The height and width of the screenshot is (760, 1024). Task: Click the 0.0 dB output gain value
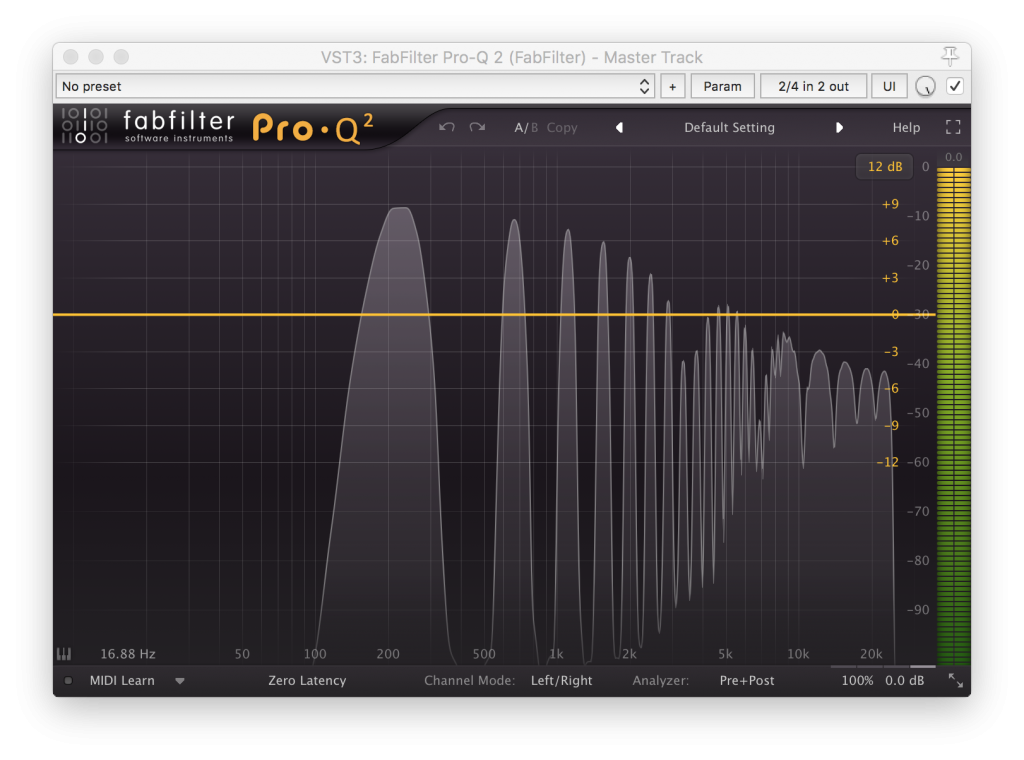(904, 680)
